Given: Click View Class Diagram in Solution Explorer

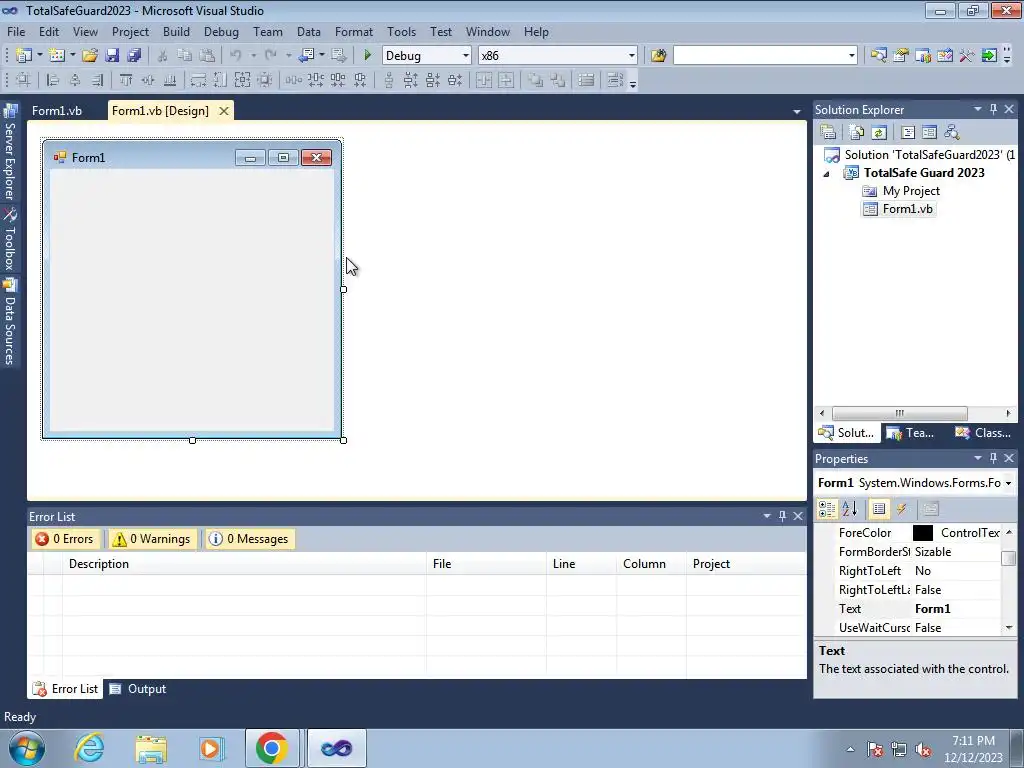Looking at the screenshot, I should click(x=952, y=132).
